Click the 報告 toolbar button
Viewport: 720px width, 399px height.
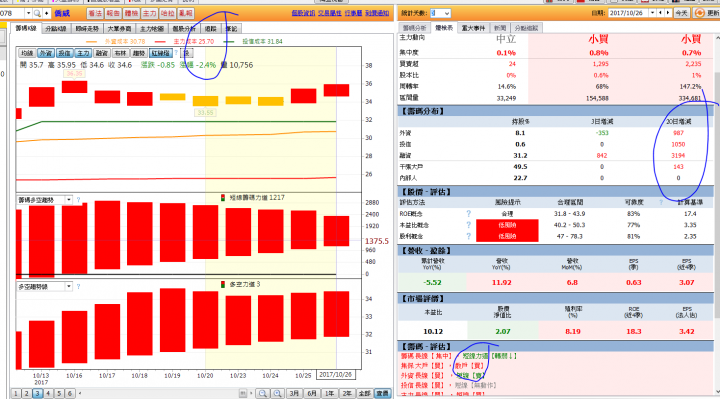(x=113, y=13)
